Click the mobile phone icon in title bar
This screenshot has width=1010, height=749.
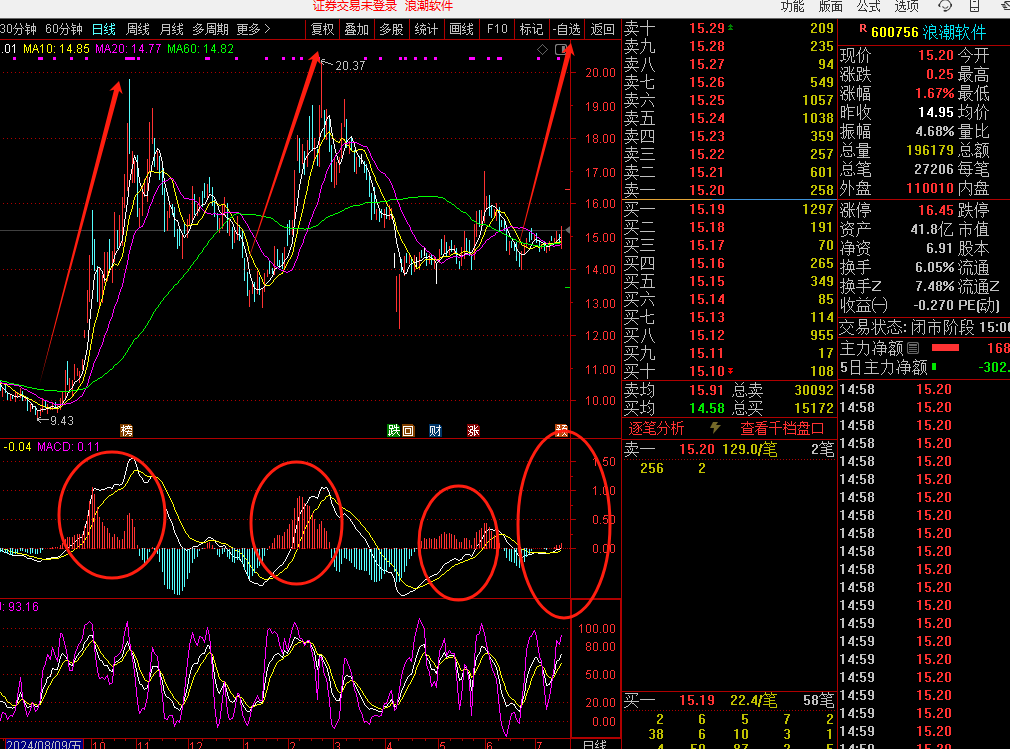tap(975, 6)
